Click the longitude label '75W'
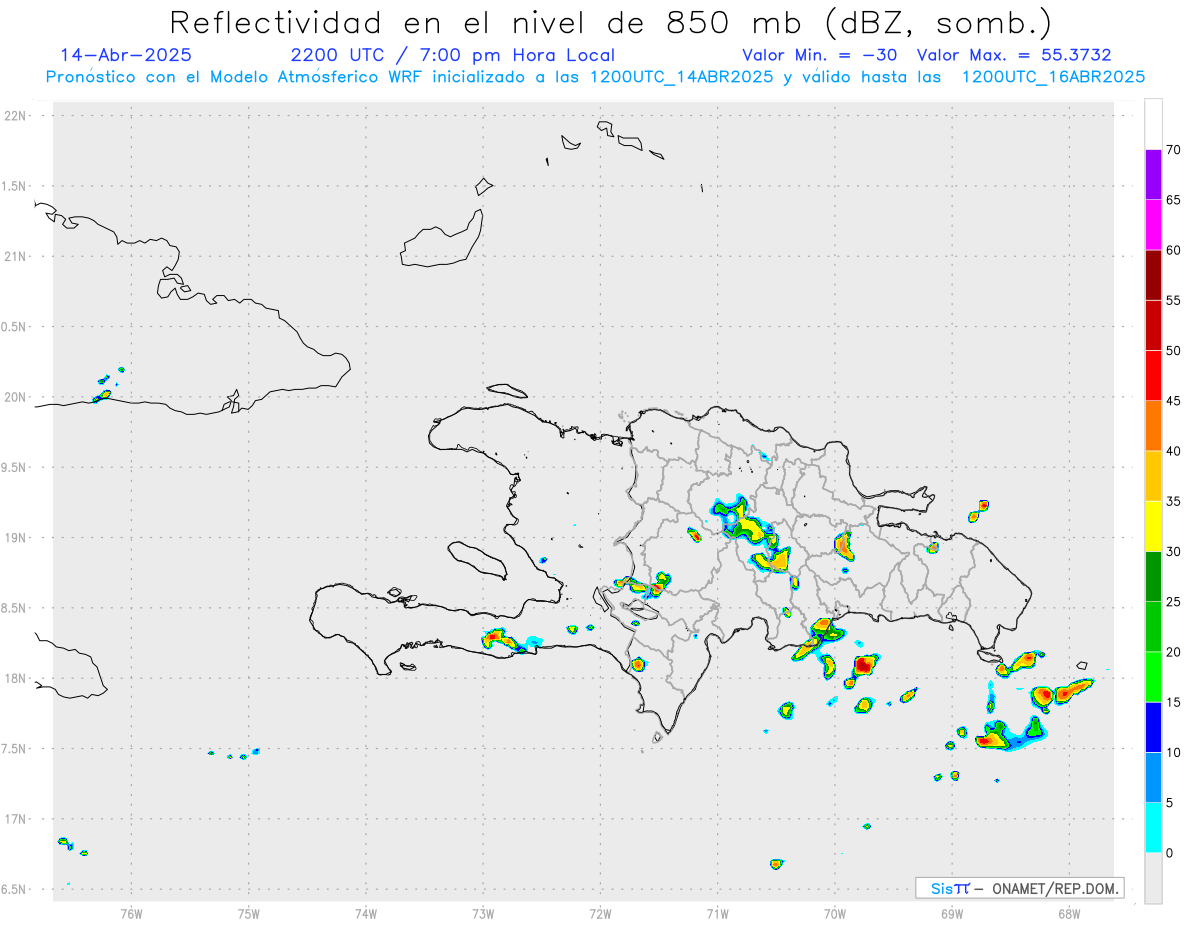Image resolution: width=1200 pixels, height=927 pixels. (x=248, y=913)
